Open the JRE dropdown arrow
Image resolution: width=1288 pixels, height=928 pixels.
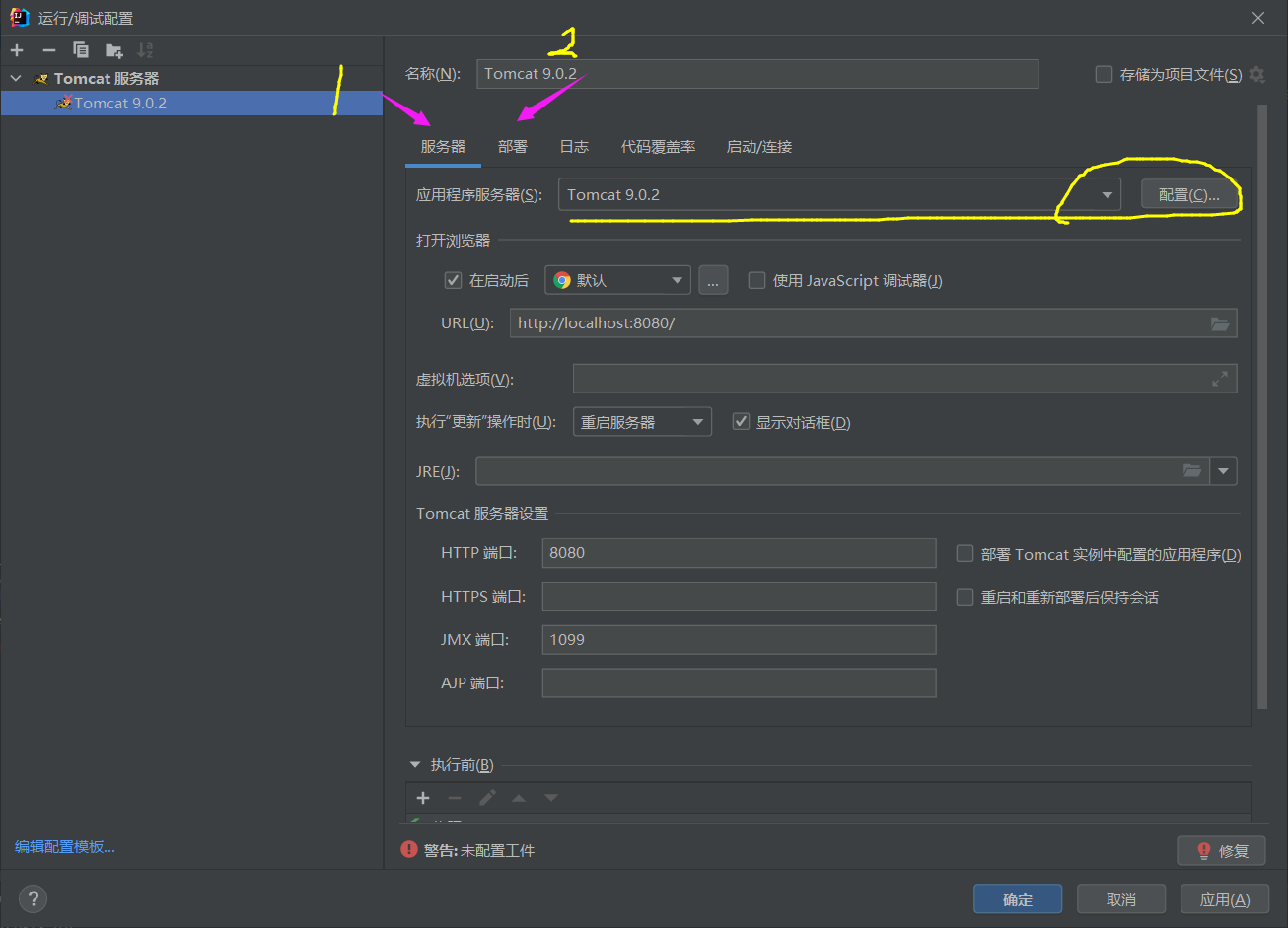click(x=1224, y=470)
